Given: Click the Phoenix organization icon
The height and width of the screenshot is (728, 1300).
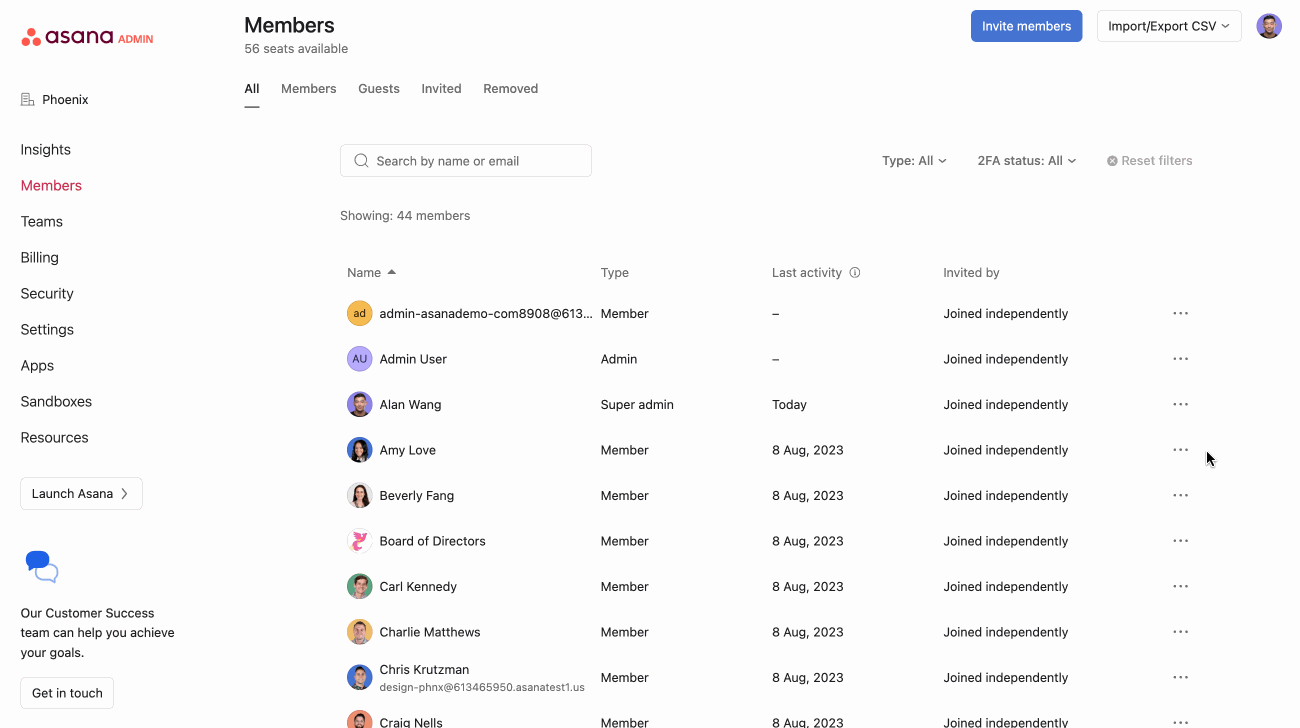Looking at the screenshot, I should pos(28,100).
